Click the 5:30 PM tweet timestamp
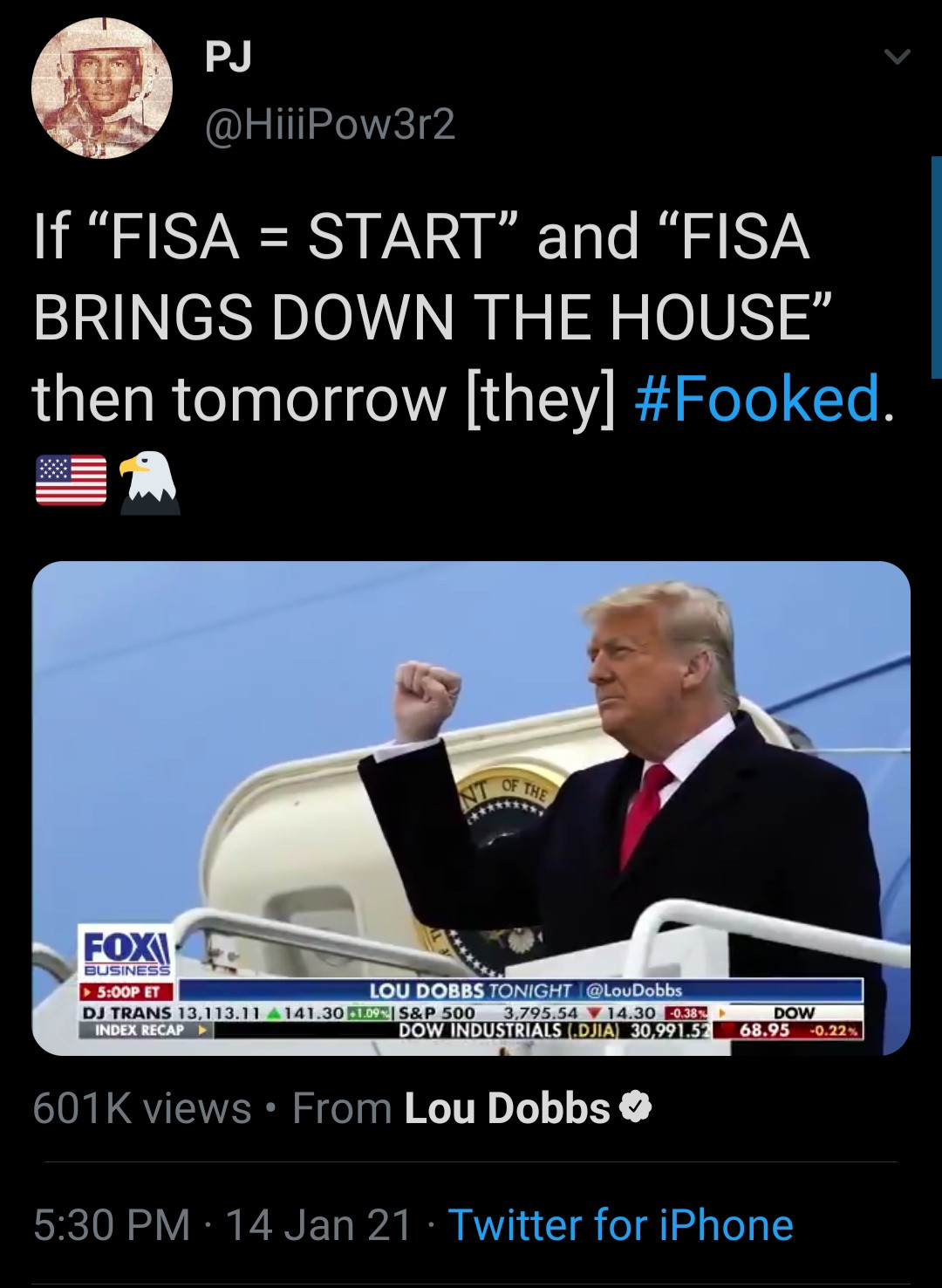The image size is (942, 1288). [112, 1224]
